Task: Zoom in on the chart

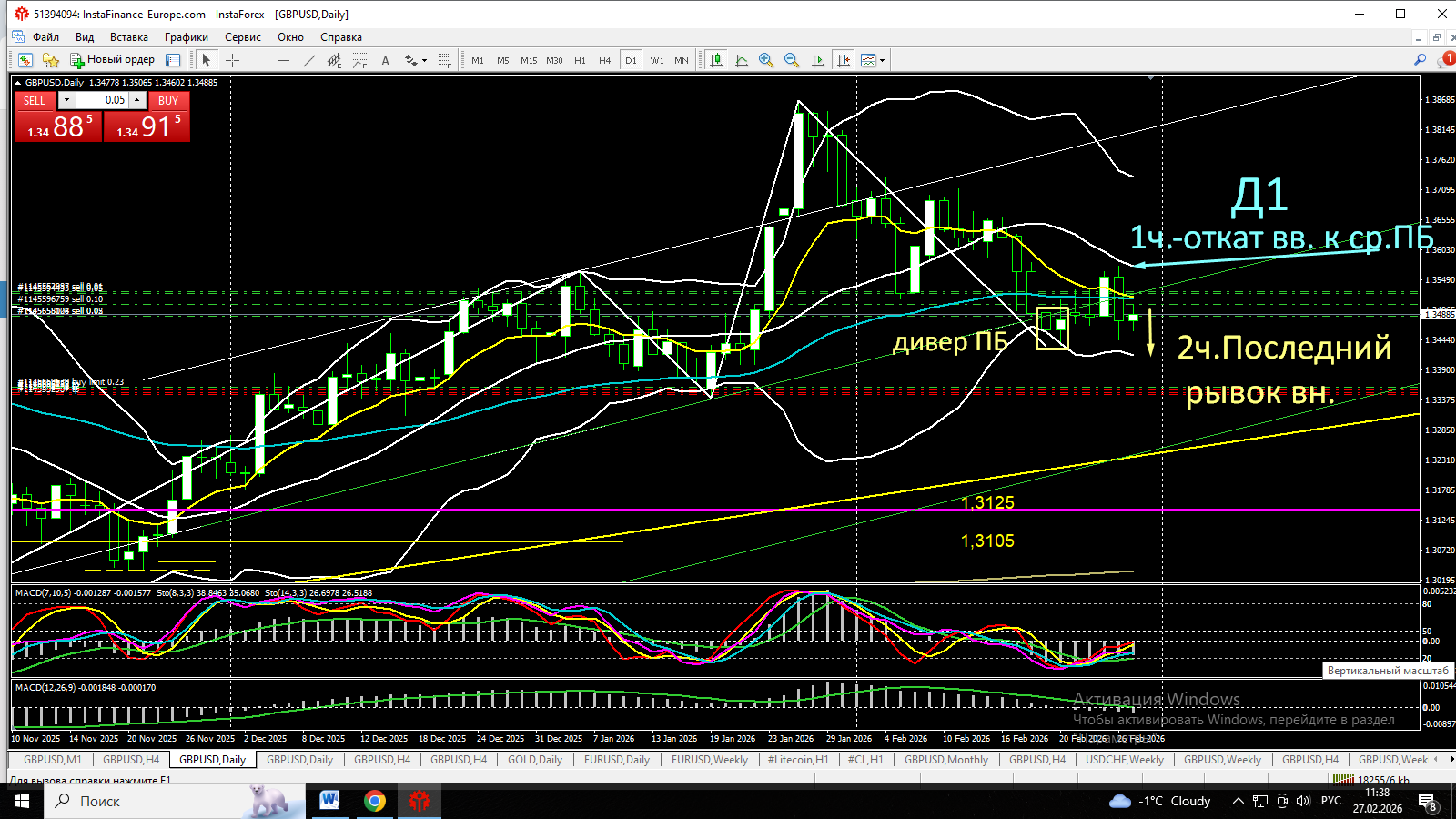Action: pos(766,60)
